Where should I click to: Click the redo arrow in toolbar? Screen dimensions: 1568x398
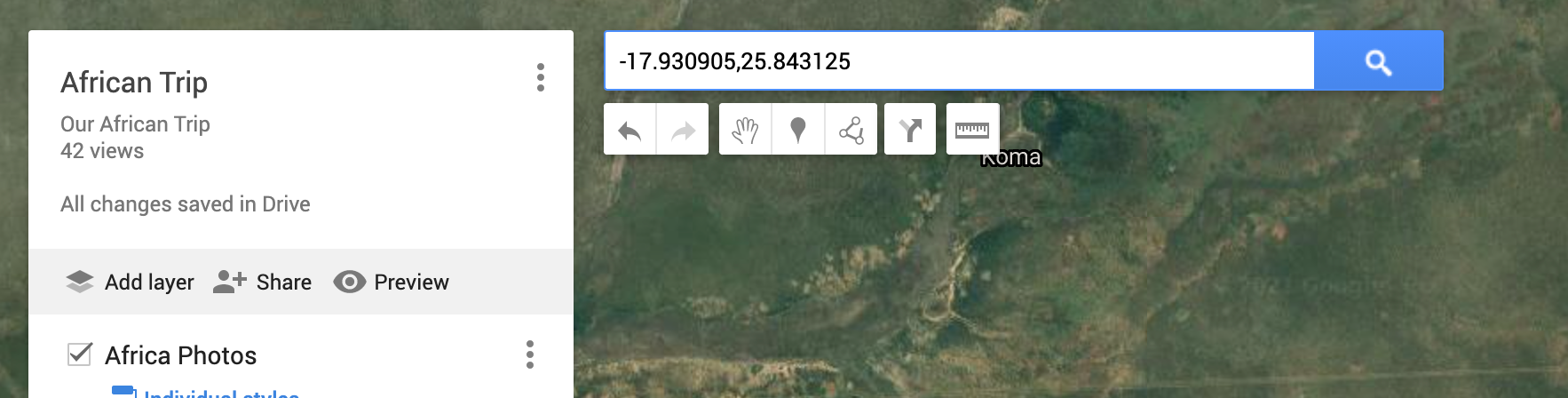[x=683, y=130]
